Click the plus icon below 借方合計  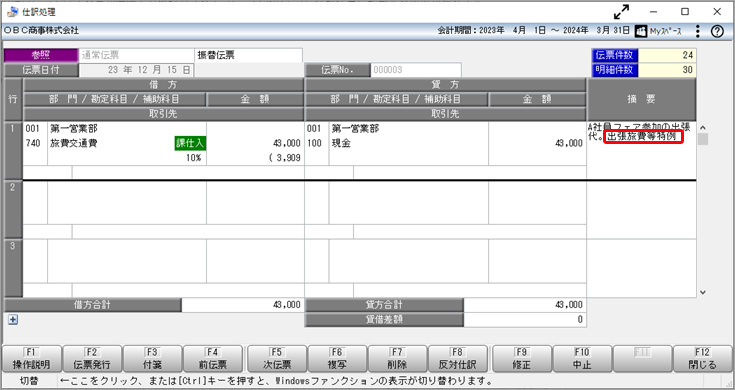13,320
